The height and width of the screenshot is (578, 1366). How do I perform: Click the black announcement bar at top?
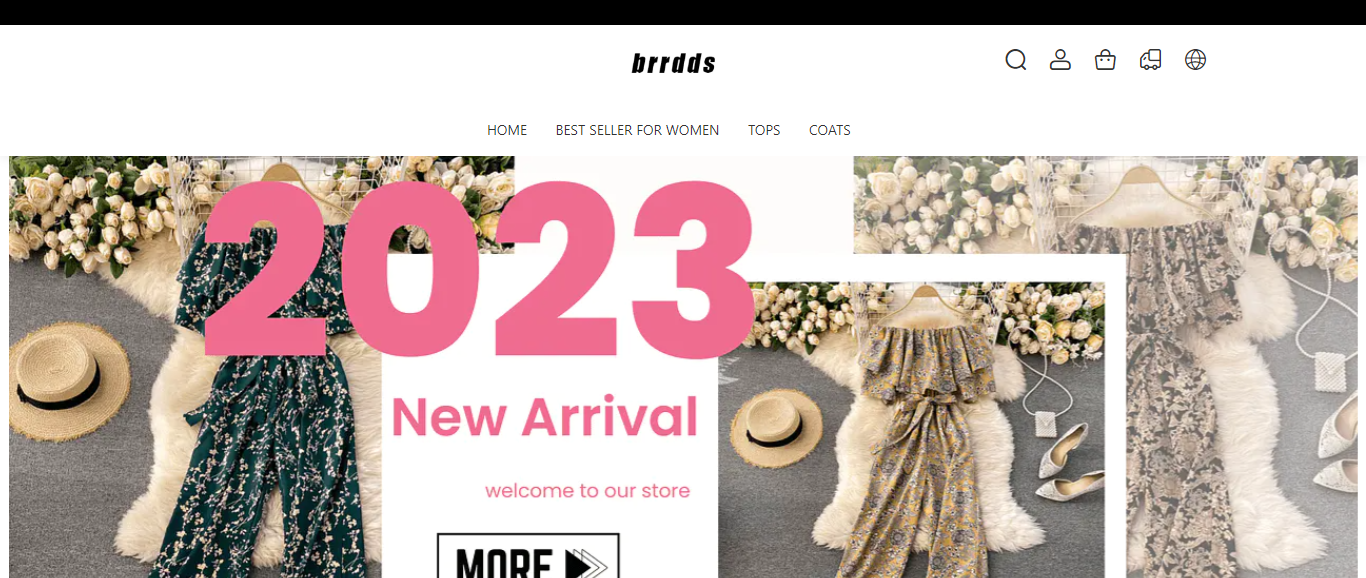click(x=683, y=12)
